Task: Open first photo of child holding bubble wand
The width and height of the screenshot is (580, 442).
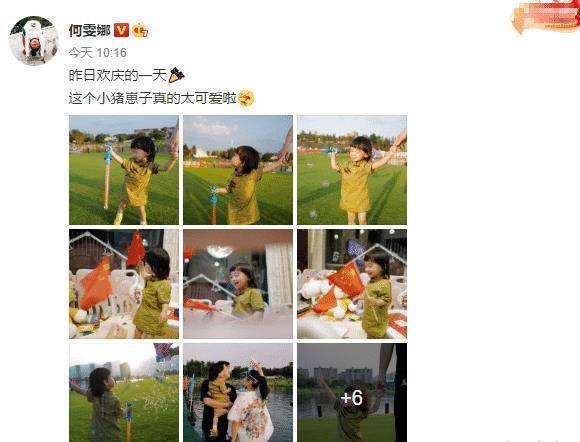Action: pos(124,170)
